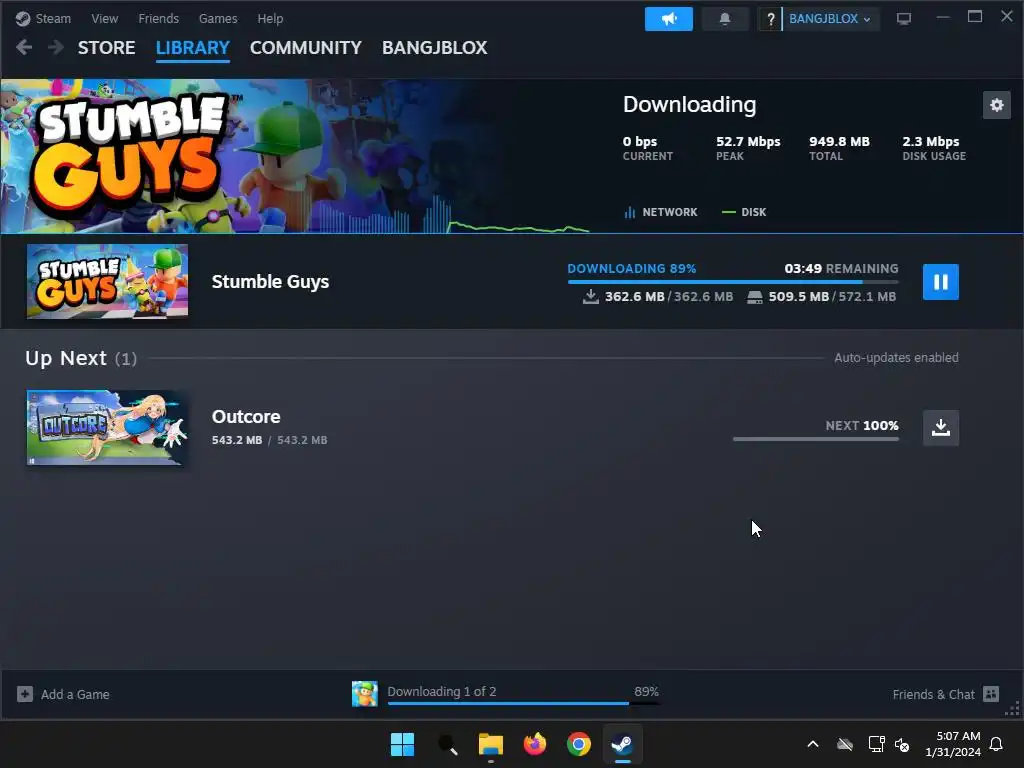The width and height of the screenshot is (1024, 768).
Task: Pause the Stumble Guys download
Action: click(940, 282)
